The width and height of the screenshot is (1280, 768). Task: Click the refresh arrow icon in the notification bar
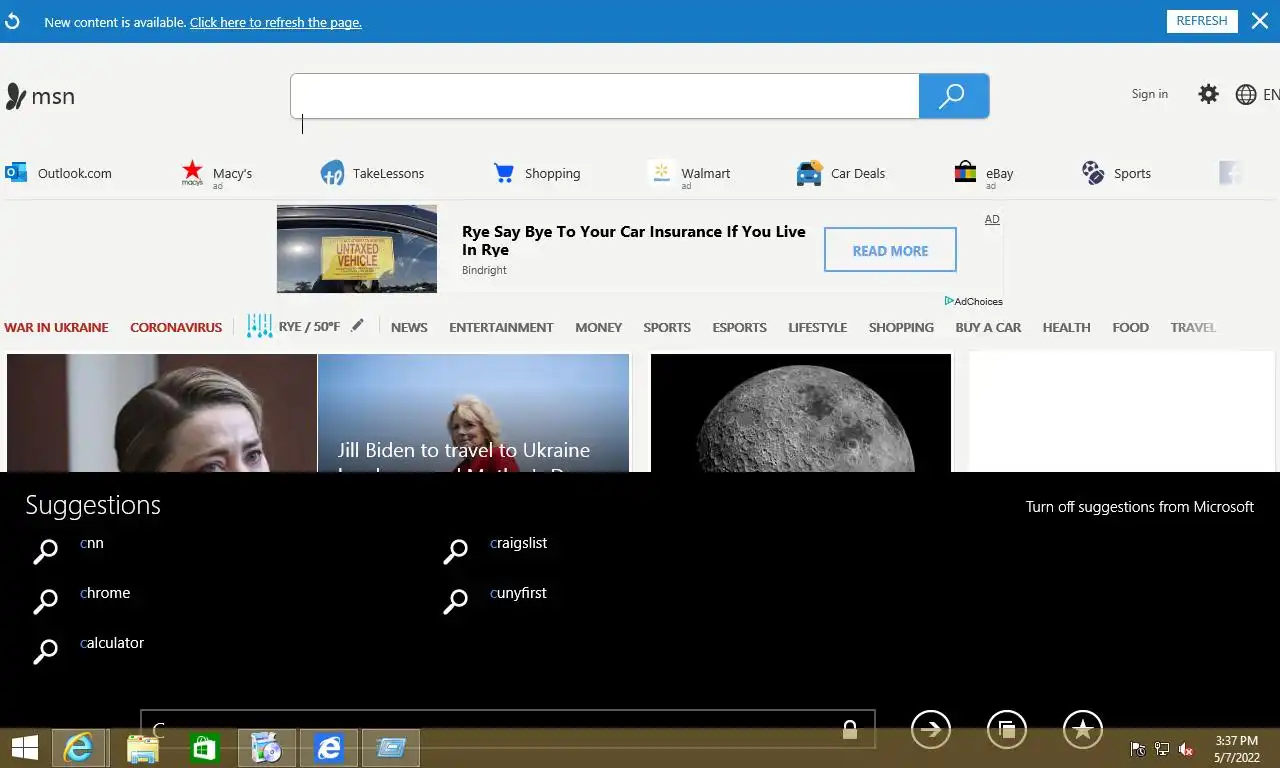(x=12, y=21)
